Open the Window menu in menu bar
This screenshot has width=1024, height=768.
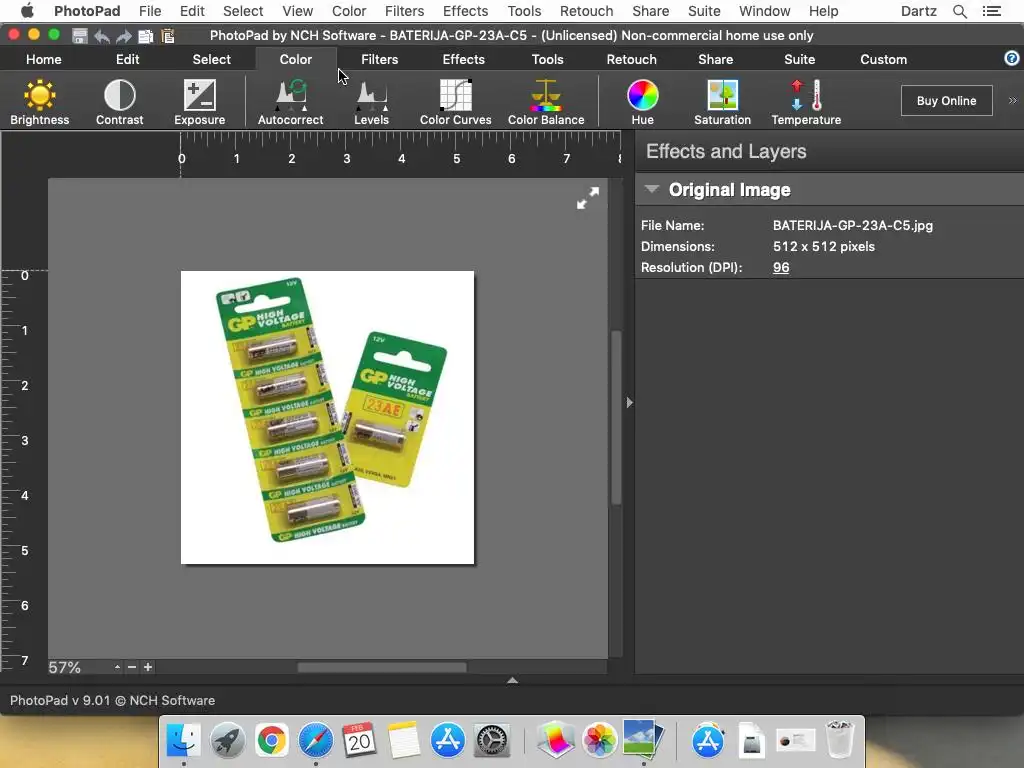[x=764, y=11]
